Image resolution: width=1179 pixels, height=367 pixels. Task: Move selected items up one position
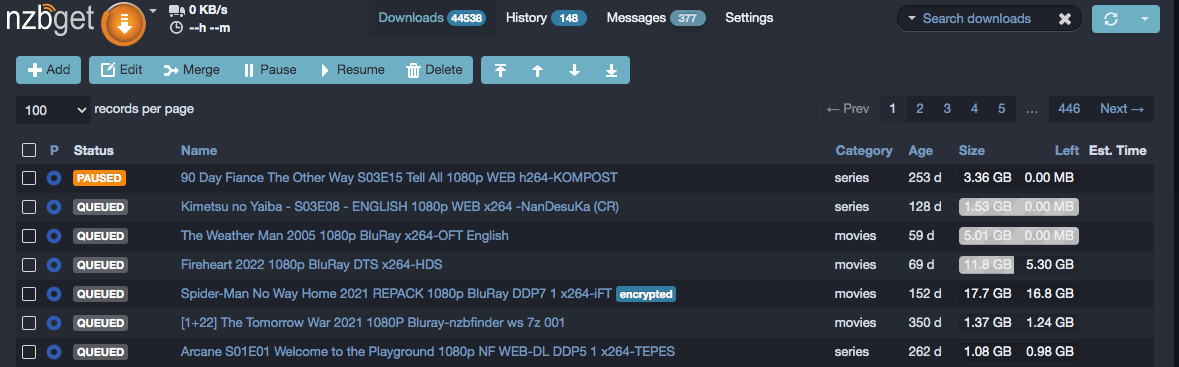coord(537,70)
